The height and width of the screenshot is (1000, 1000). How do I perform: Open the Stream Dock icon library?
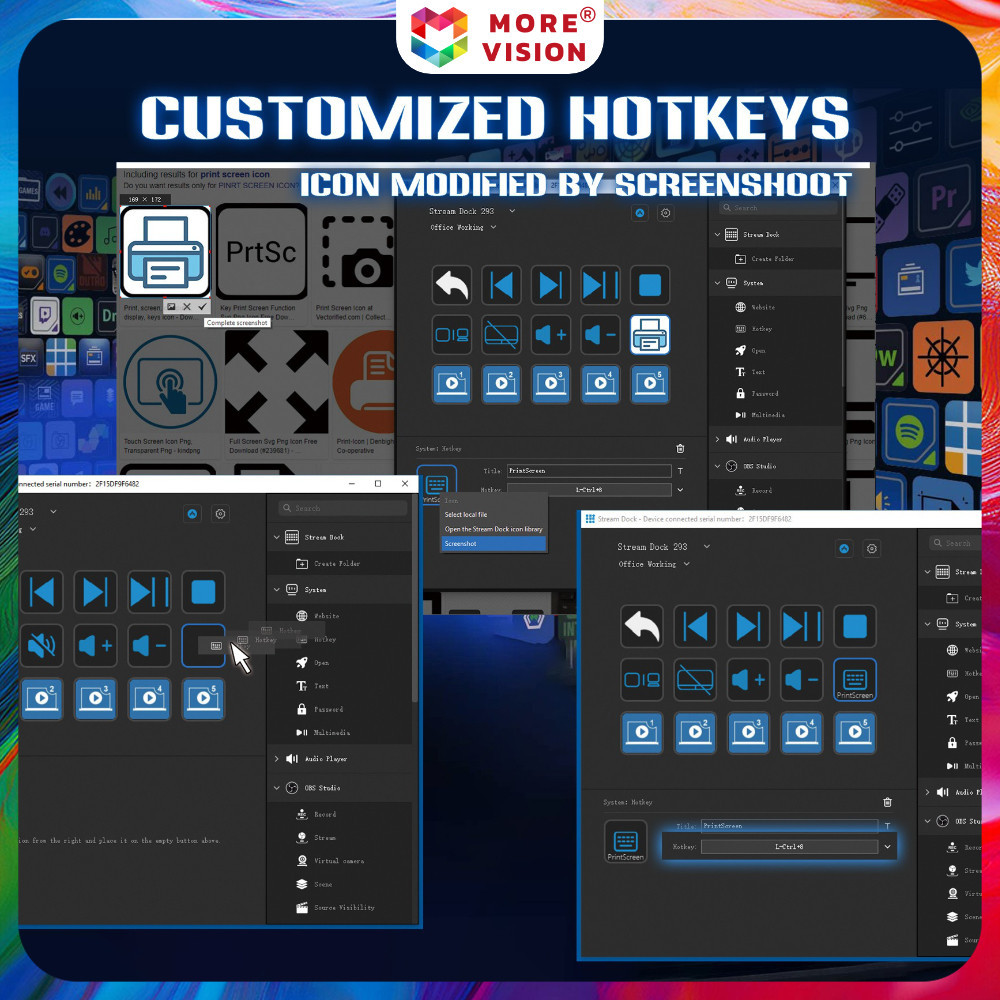(493, 529)
